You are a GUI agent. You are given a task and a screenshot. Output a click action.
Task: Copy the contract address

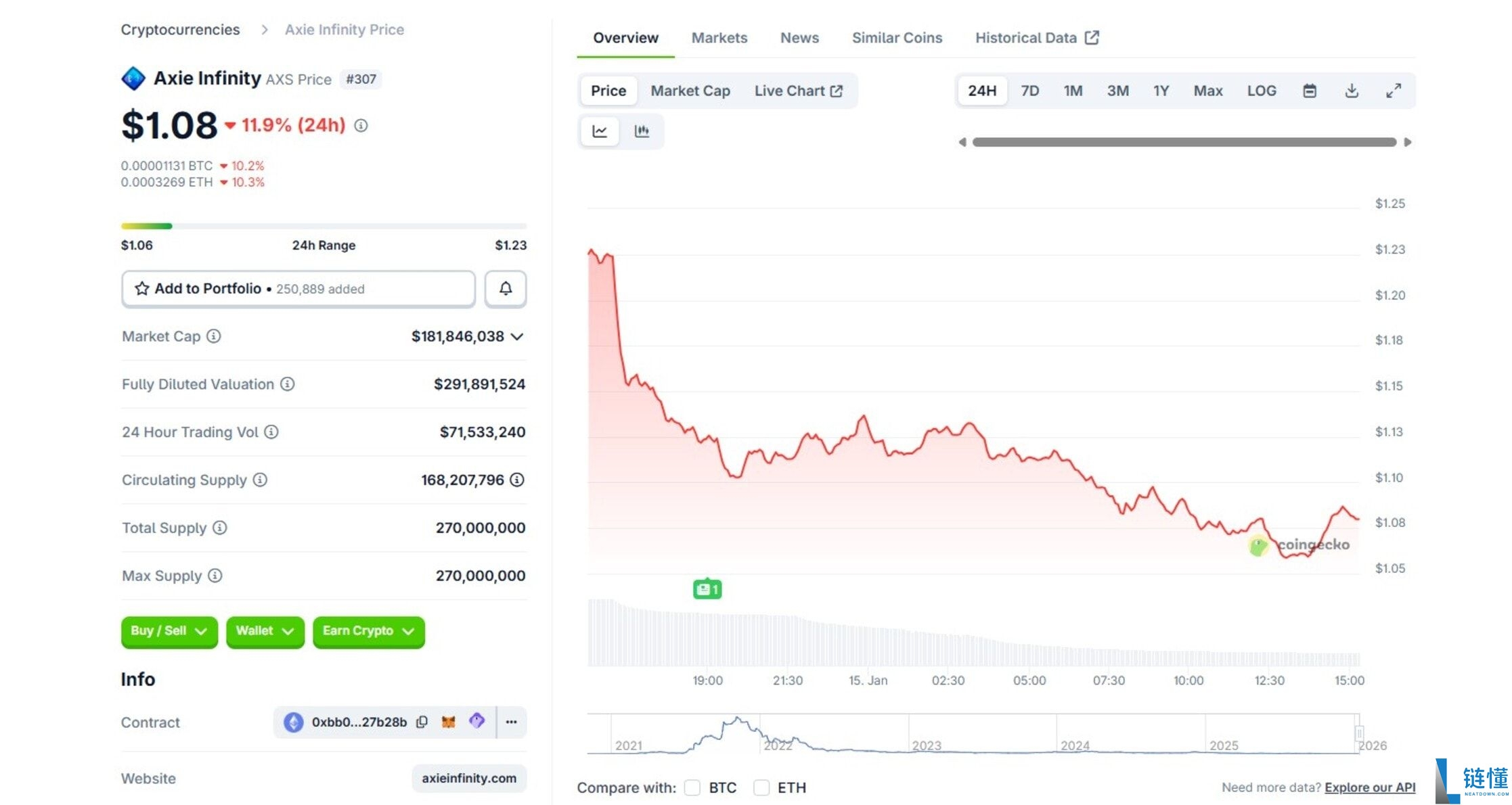click(x=422, y=722)
